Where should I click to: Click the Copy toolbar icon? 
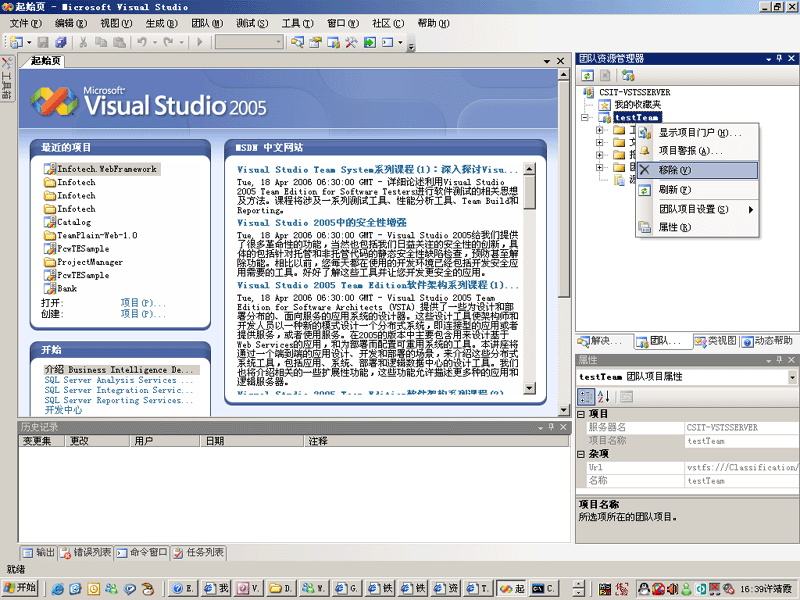click(x=101, y=42)
